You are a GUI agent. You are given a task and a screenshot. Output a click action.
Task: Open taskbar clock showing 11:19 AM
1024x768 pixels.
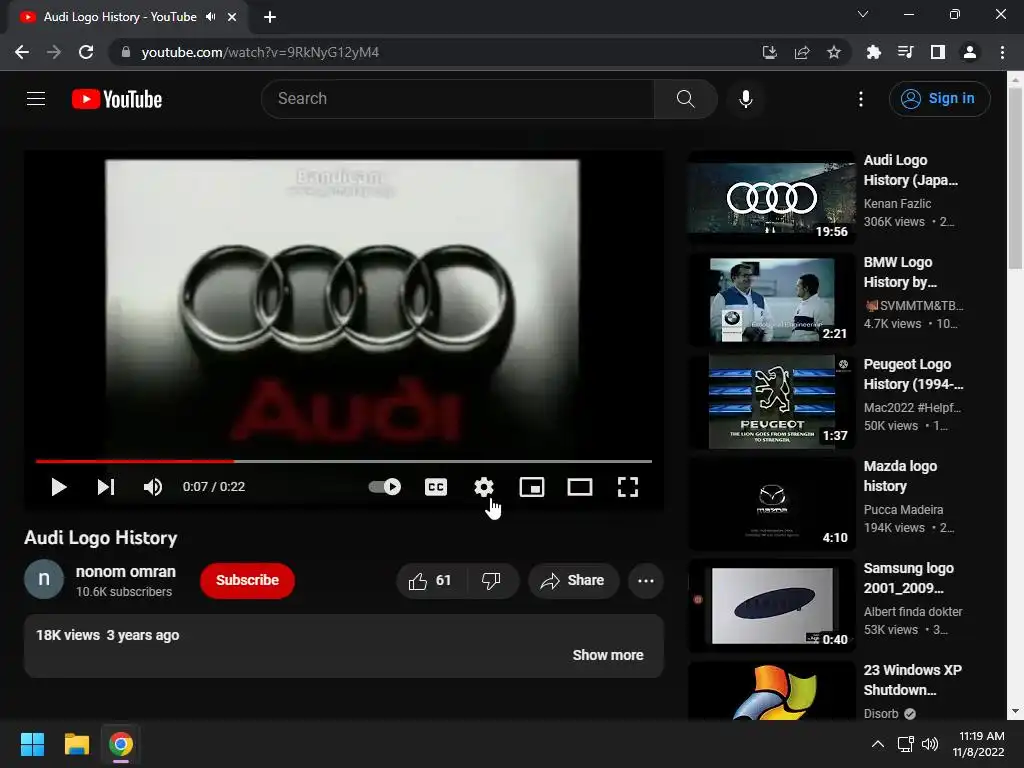(x=978, y=744)
